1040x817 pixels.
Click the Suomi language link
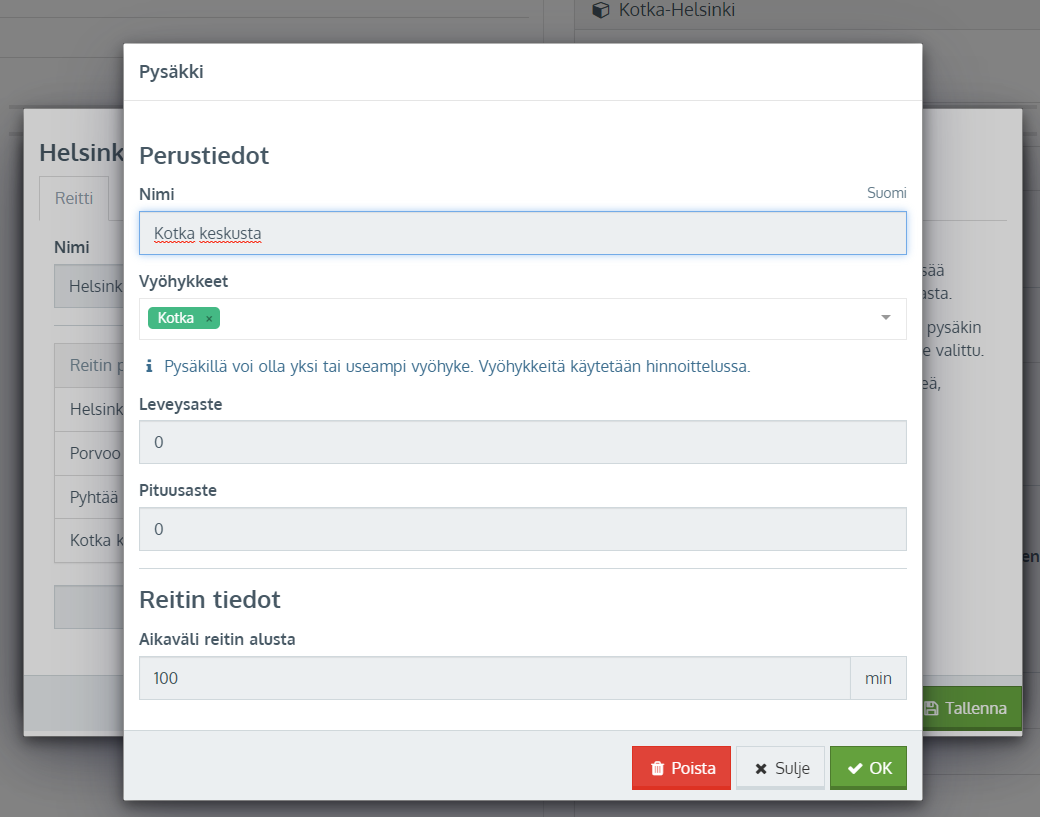point(886,193)
